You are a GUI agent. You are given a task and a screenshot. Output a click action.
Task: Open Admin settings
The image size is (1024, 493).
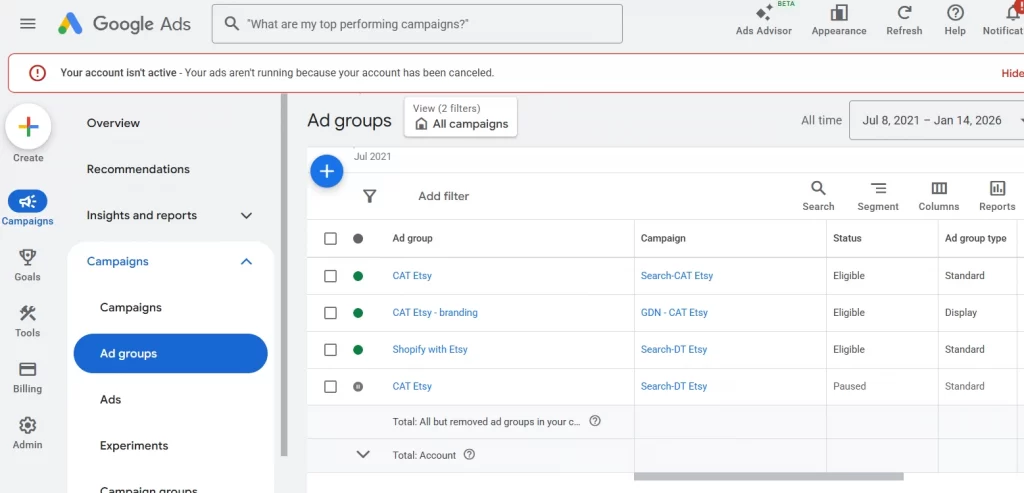(x=27, y=433)
